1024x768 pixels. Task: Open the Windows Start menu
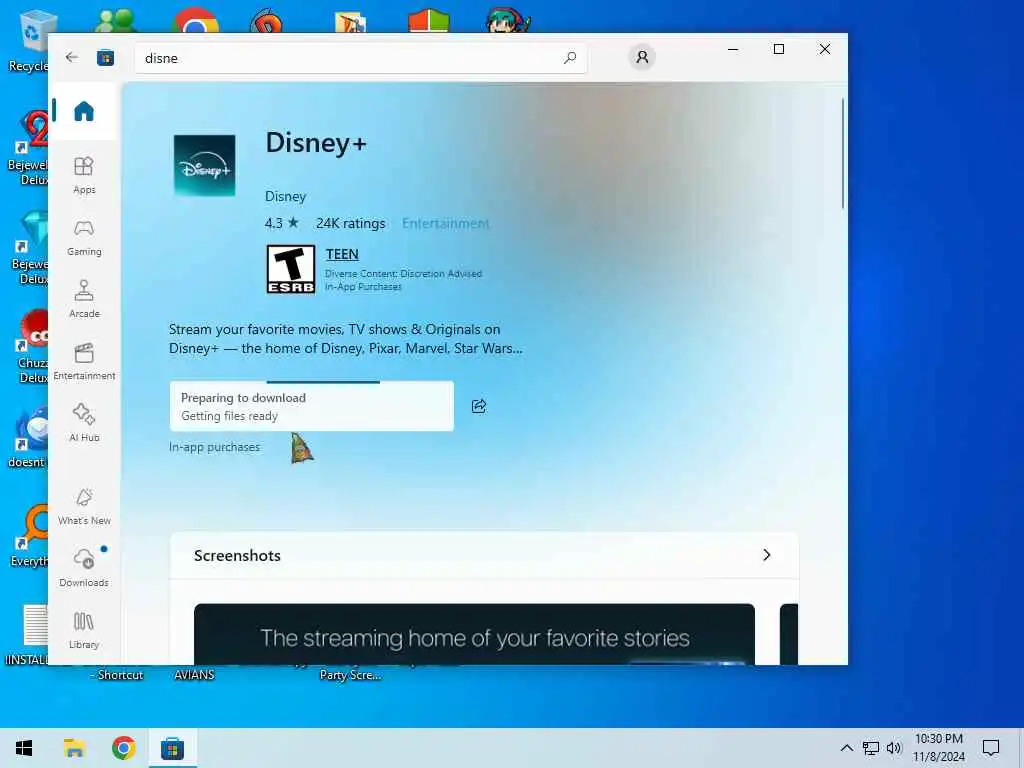(24, 748)
